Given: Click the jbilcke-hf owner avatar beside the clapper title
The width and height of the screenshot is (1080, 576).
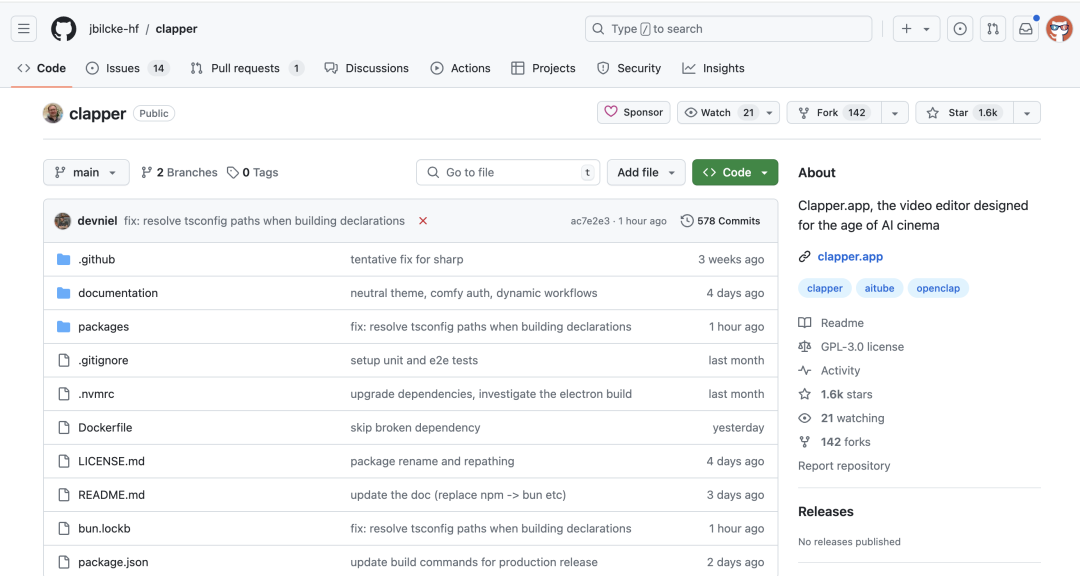Looking at the screenshot, I should click(x=53, y=113).
